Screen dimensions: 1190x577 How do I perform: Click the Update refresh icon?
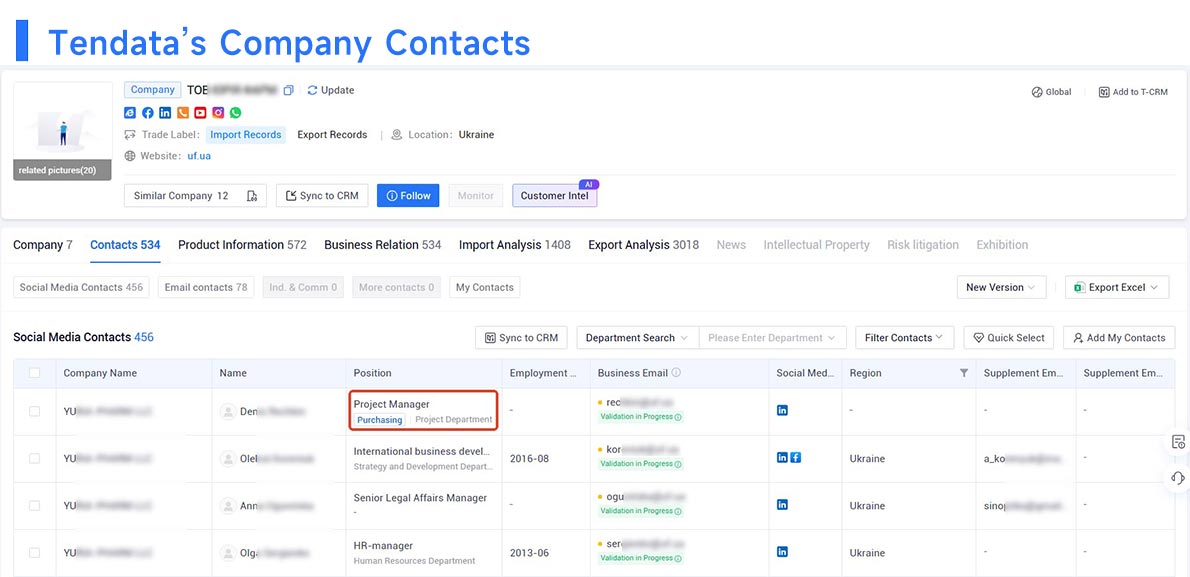[312, 90]
